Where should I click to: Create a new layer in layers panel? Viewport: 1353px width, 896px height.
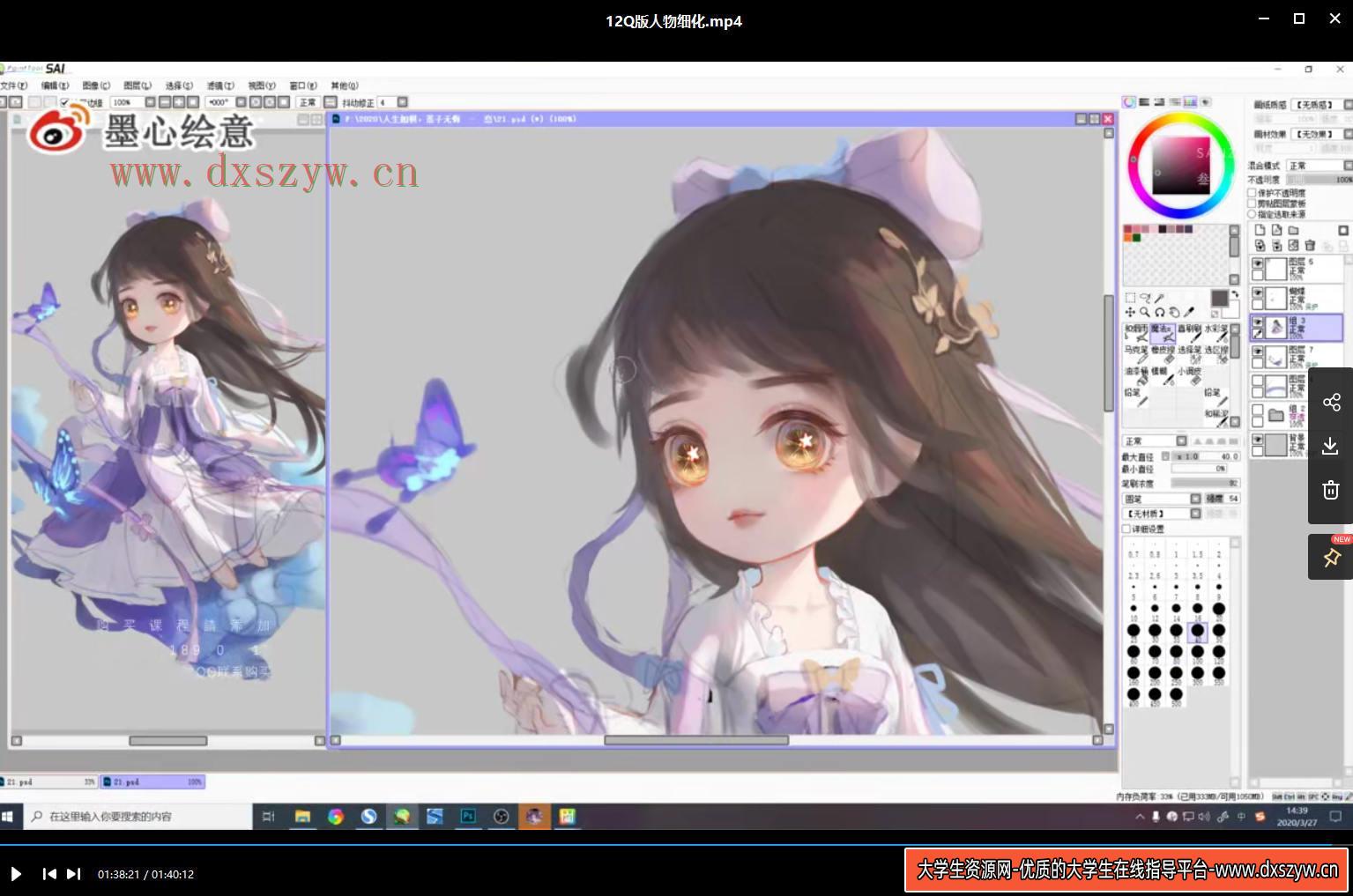click(1260, 230)
